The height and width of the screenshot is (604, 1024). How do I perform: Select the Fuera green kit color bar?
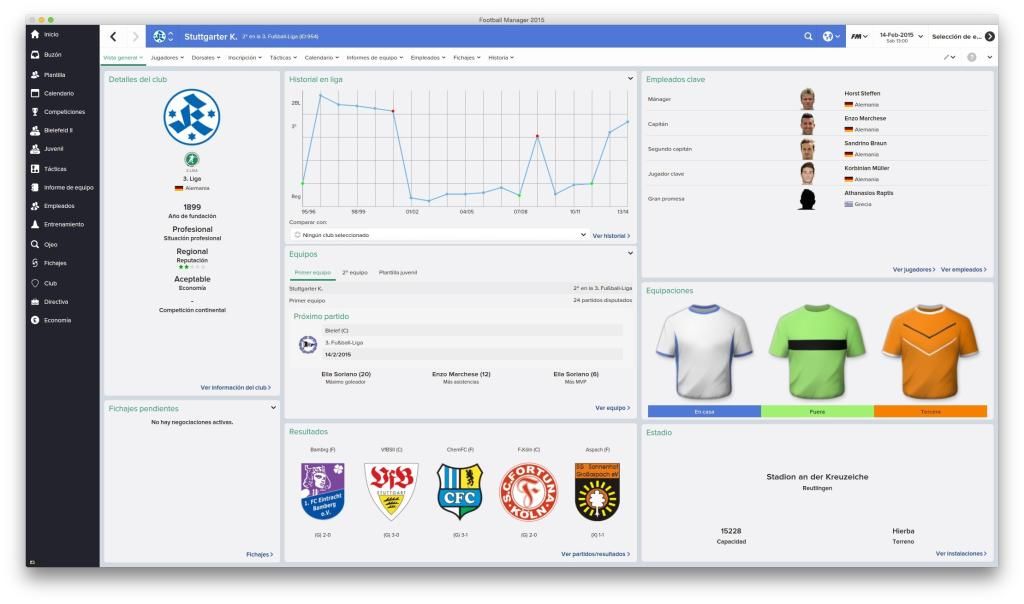tap(817, 411)
